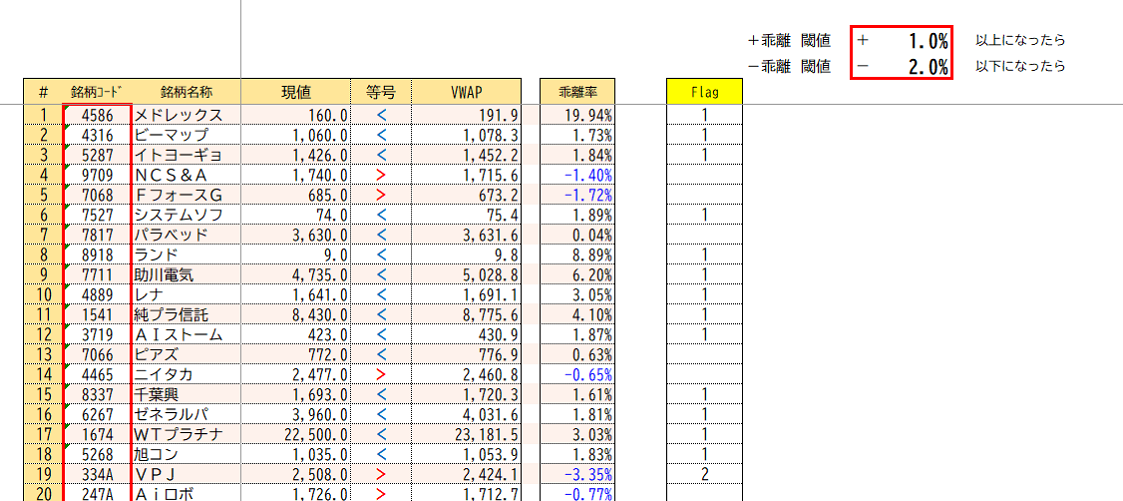1123x501 pixels.
Task: Select the Flag value 2 for VPJ
Action: pos(704,474)
